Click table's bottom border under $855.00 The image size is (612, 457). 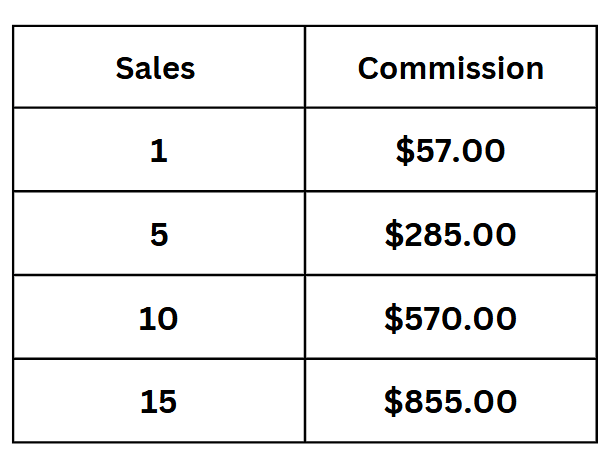pos(450,441)
